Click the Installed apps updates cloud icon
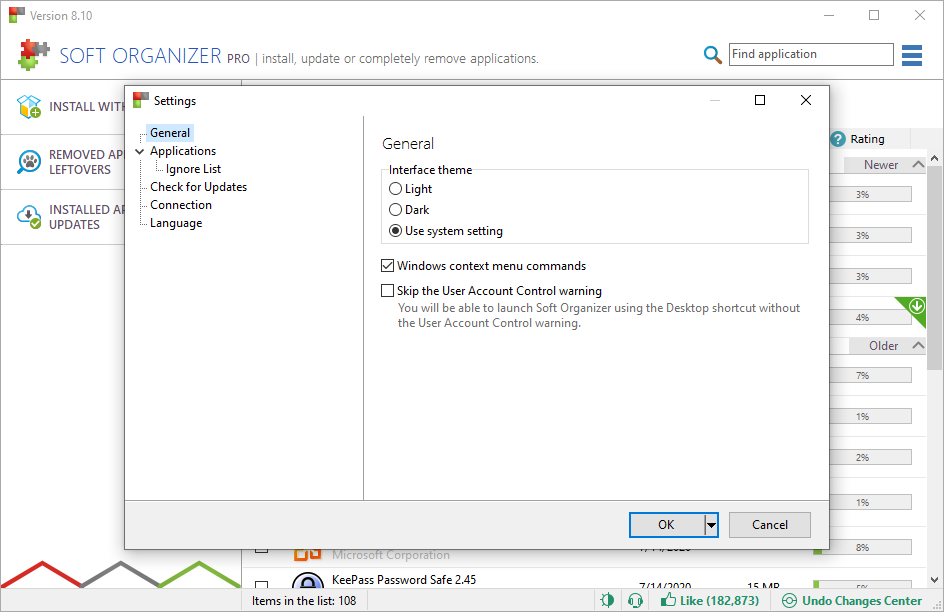The height and width of the screenshot is (612, 944). [29, 217]
